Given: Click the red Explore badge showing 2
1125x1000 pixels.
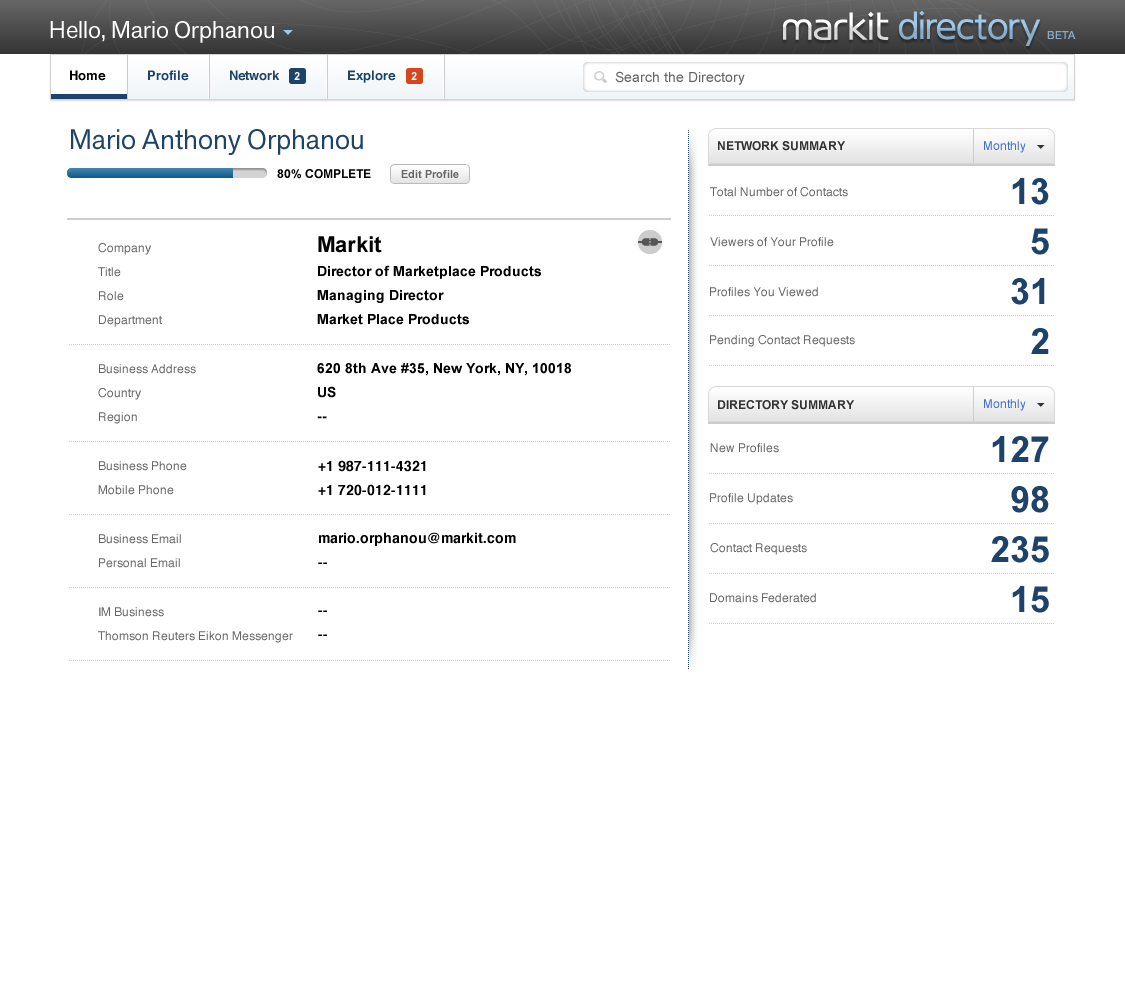Looking at the screenshot, I should pyautogui.click(x=414, y=76).
